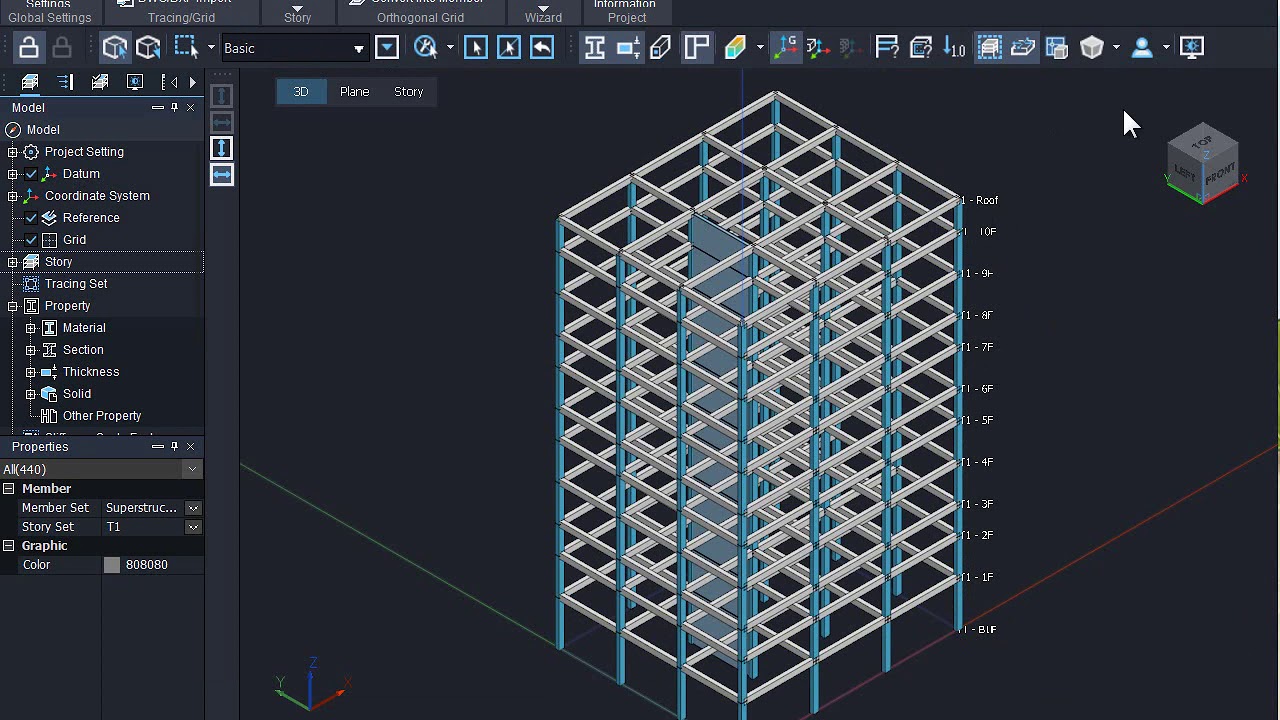
Task: Select the Other Property tree item
Action: coord(102,416)
